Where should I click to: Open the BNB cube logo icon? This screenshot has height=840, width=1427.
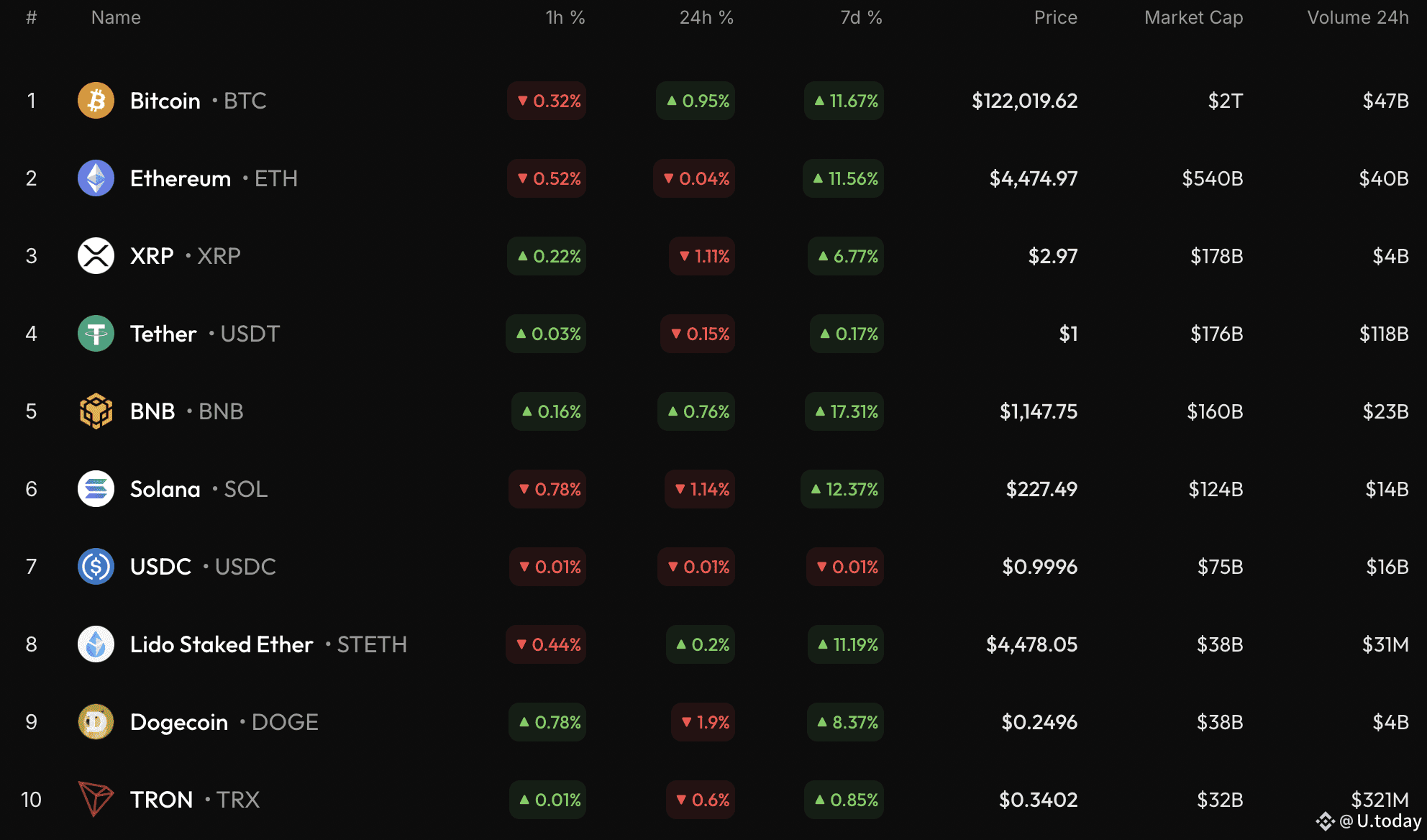point(96,411)
